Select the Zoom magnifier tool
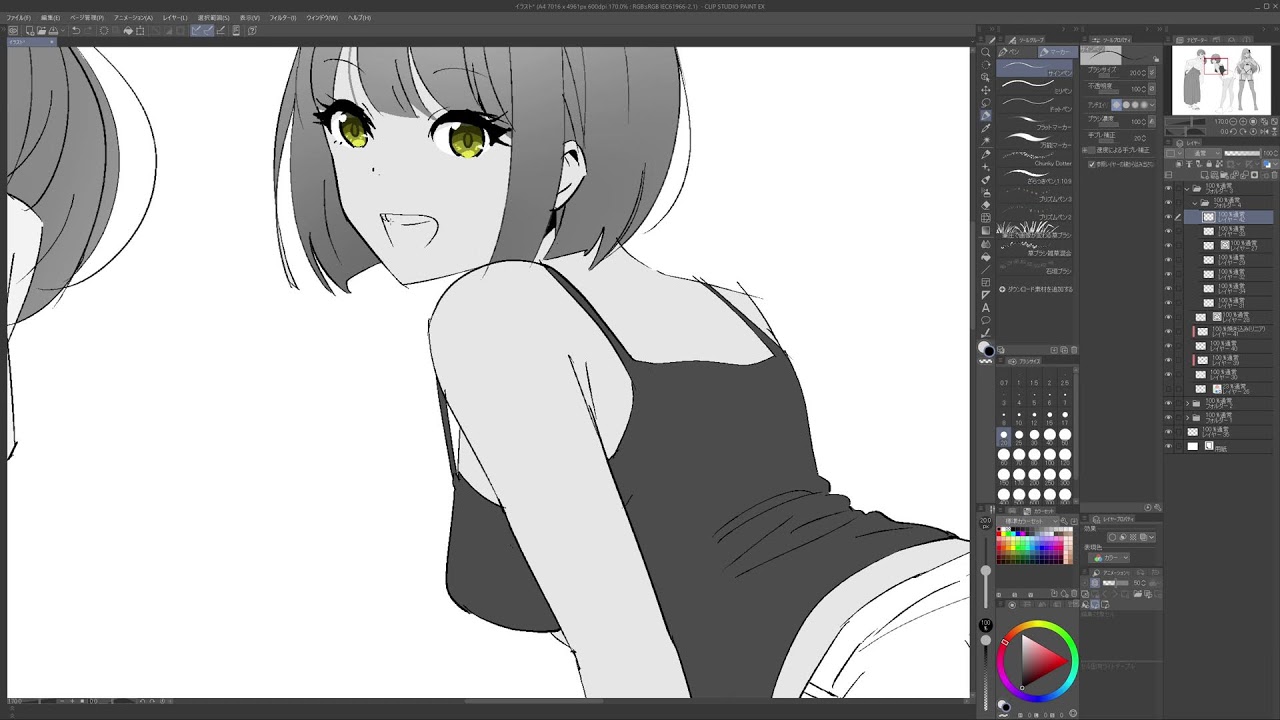 [985, 50]
